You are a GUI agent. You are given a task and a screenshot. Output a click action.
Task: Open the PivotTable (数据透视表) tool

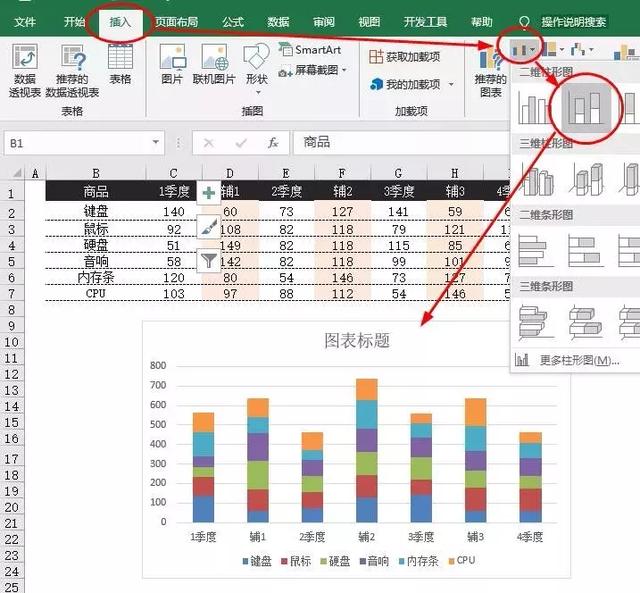pyautogui.click(x=25, y=71)
